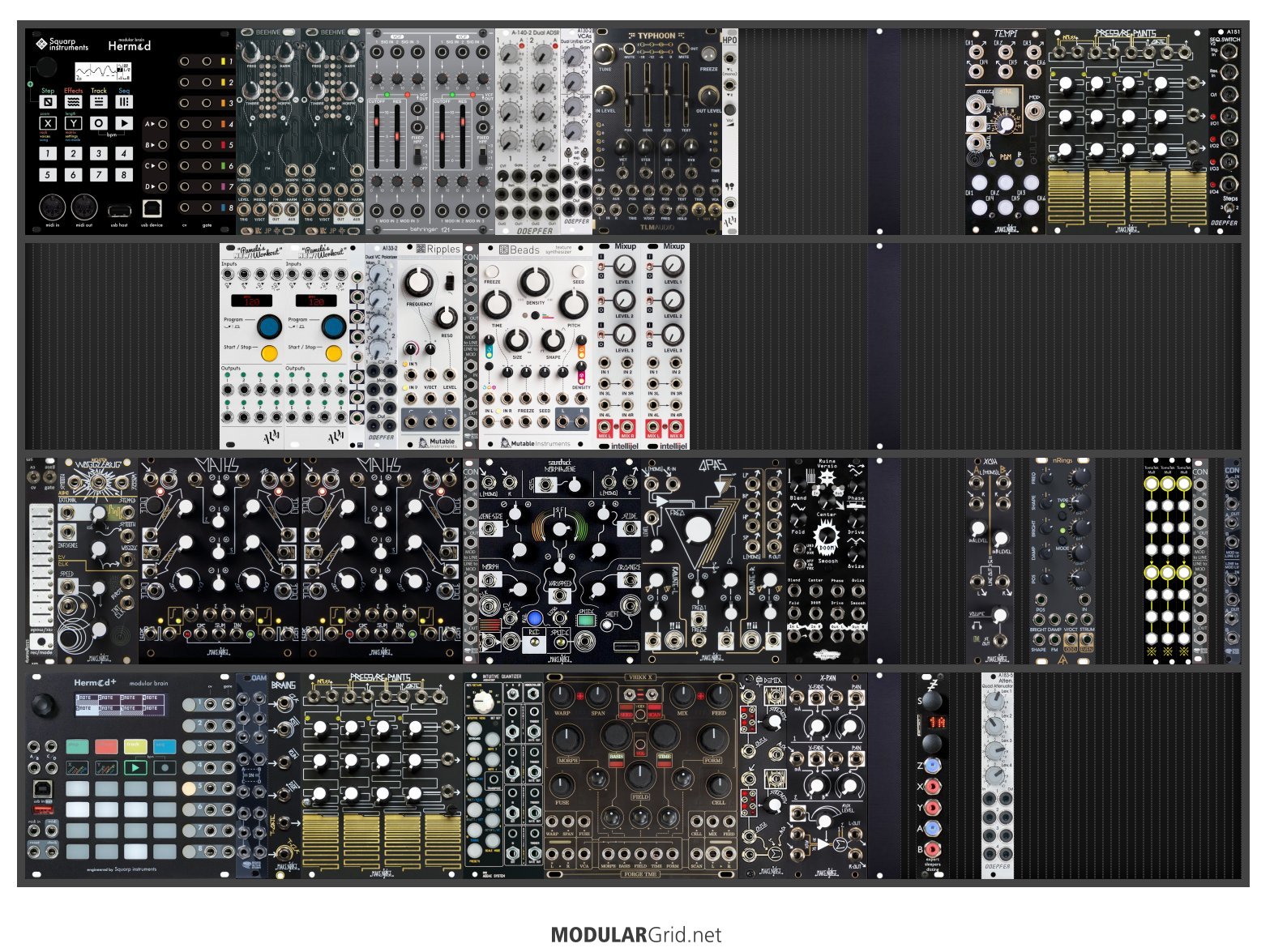
Task: Click the blue seq pad on Hermod+
Action: tap(165, 746)
